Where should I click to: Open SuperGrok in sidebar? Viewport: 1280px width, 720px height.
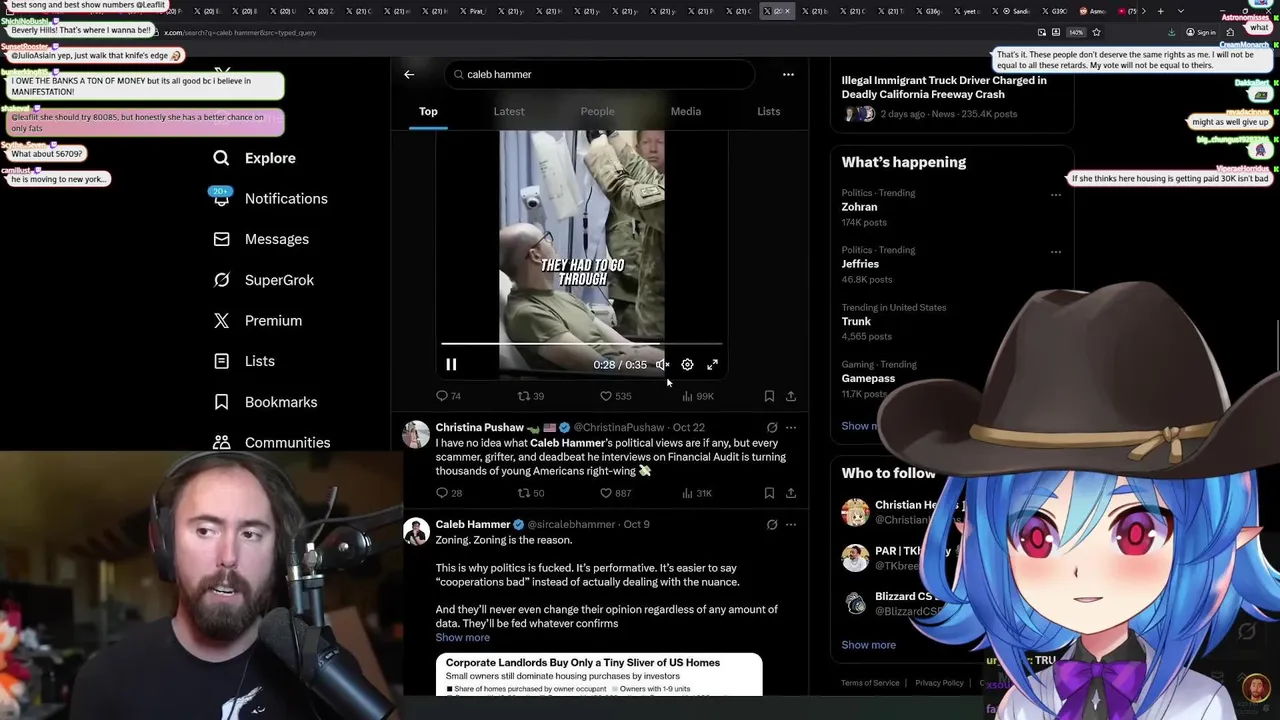point(263,280)
